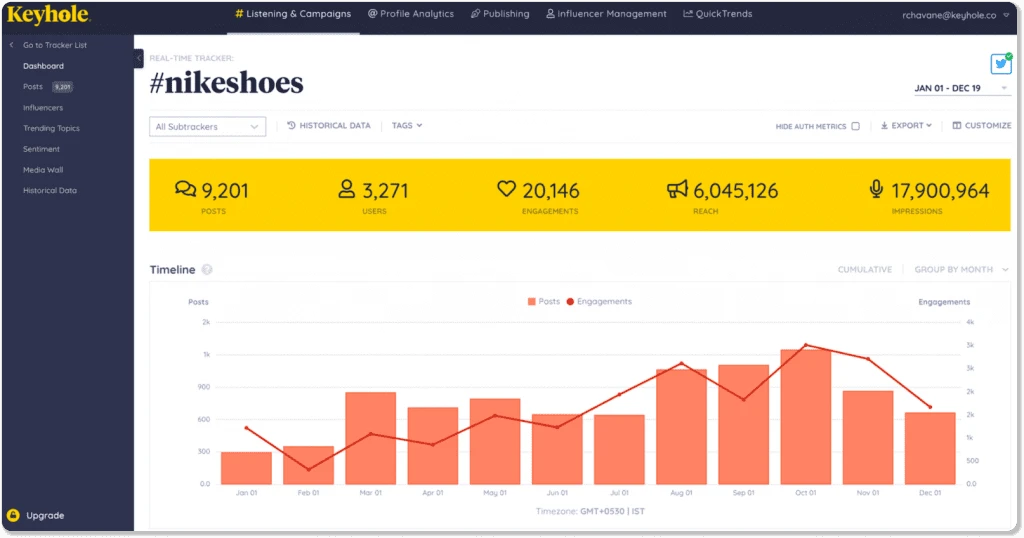This screenshot has height=538, width=1024.
Task: Click the 20,146 engagements value
Action: (x=551, y=191)
